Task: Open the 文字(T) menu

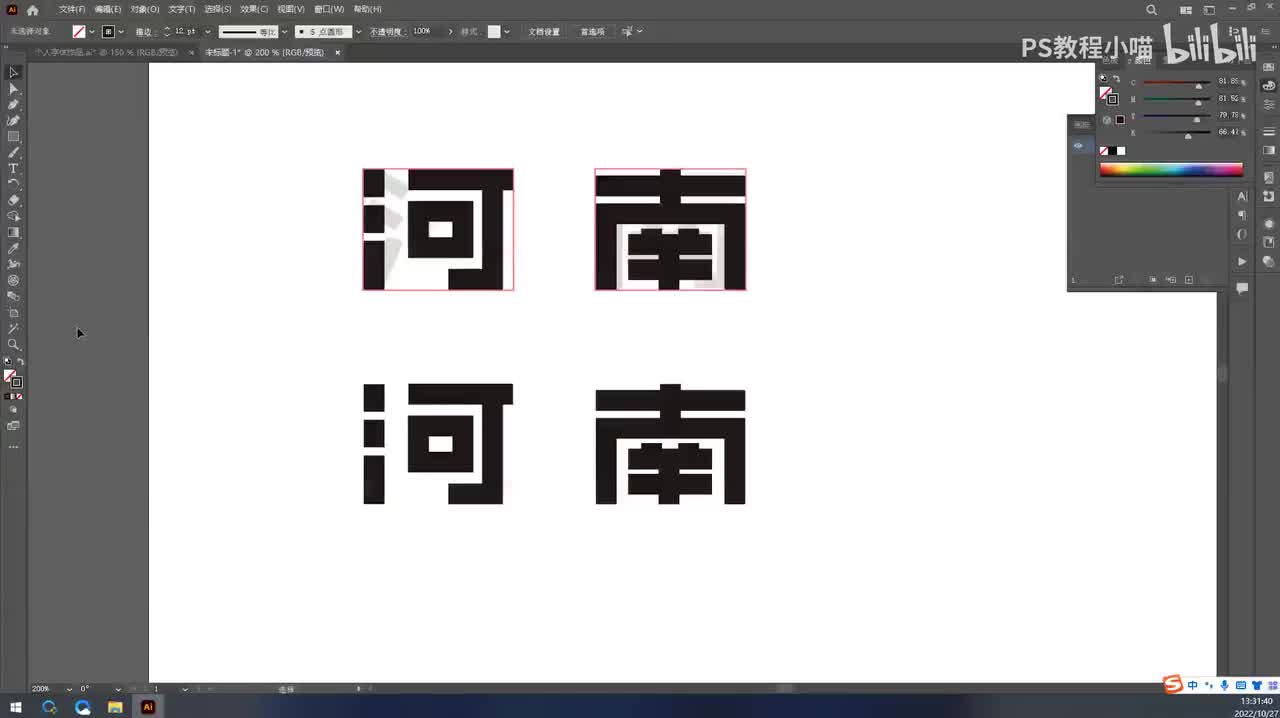Action: click(x=182, y=9)
